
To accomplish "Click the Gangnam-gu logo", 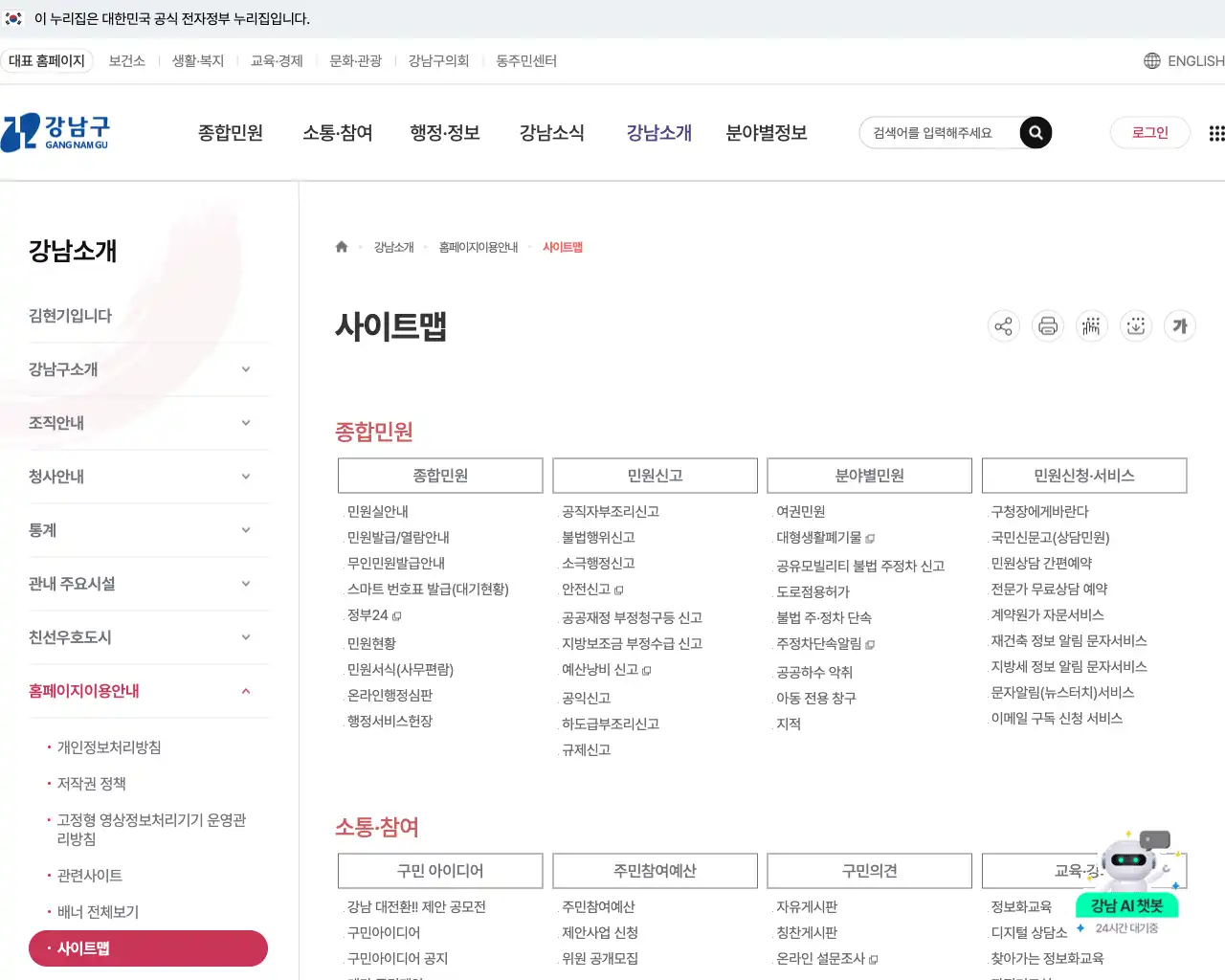I will click(56, 133).
